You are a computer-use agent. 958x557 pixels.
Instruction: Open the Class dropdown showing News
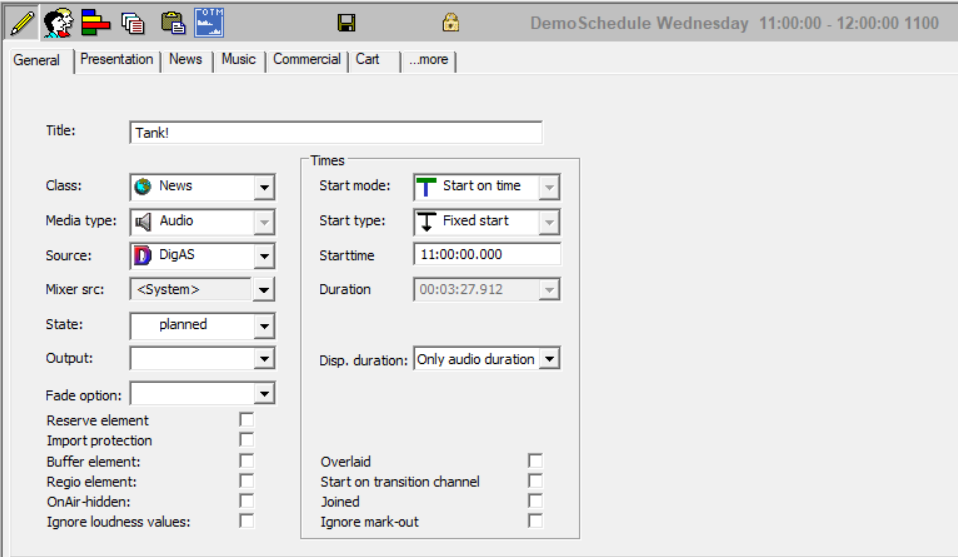pyautogui.click(x=264, y=187)
